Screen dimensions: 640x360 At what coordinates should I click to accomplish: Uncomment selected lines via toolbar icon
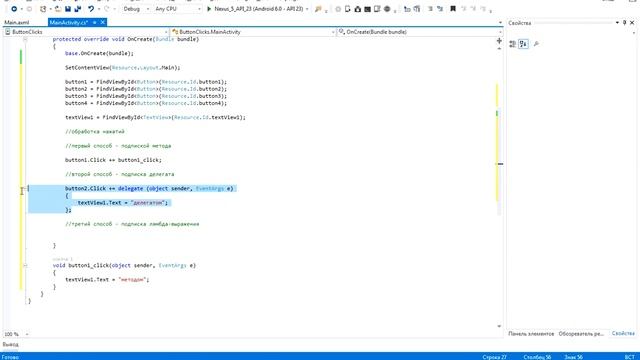point(440,9)
